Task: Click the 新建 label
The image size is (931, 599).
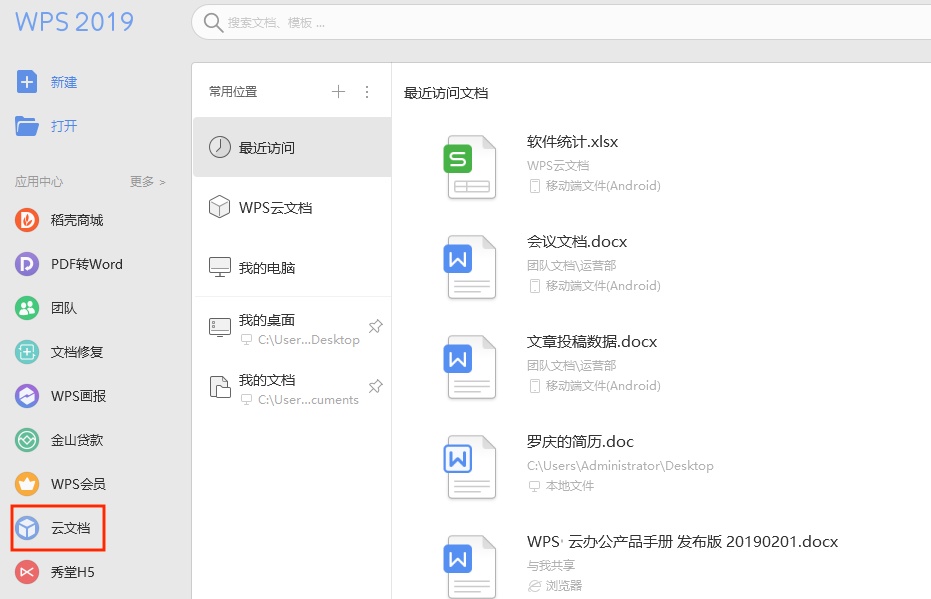Action: coord(64,83)
